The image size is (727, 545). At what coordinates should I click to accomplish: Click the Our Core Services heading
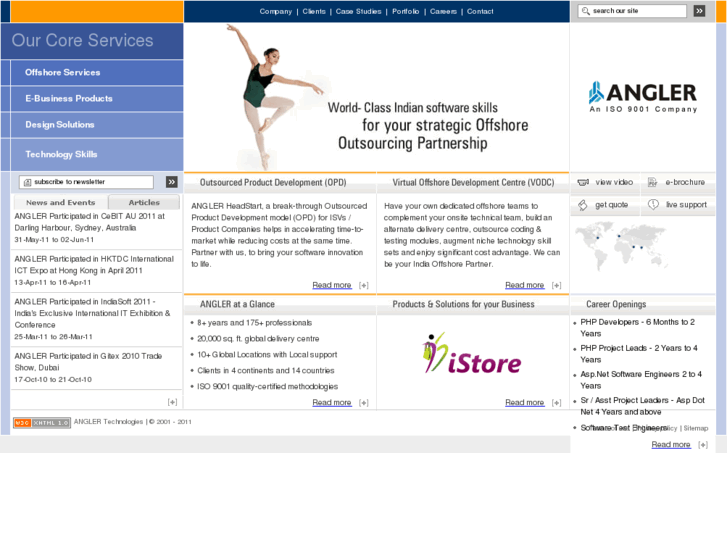83,40
